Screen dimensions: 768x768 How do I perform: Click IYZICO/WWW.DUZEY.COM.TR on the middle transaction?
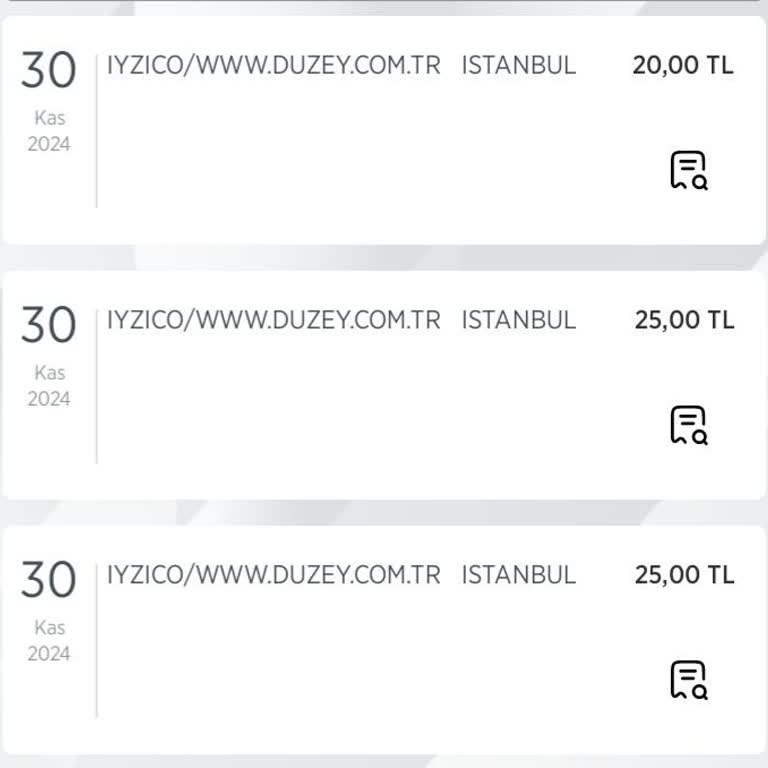[x=274, y=321]
